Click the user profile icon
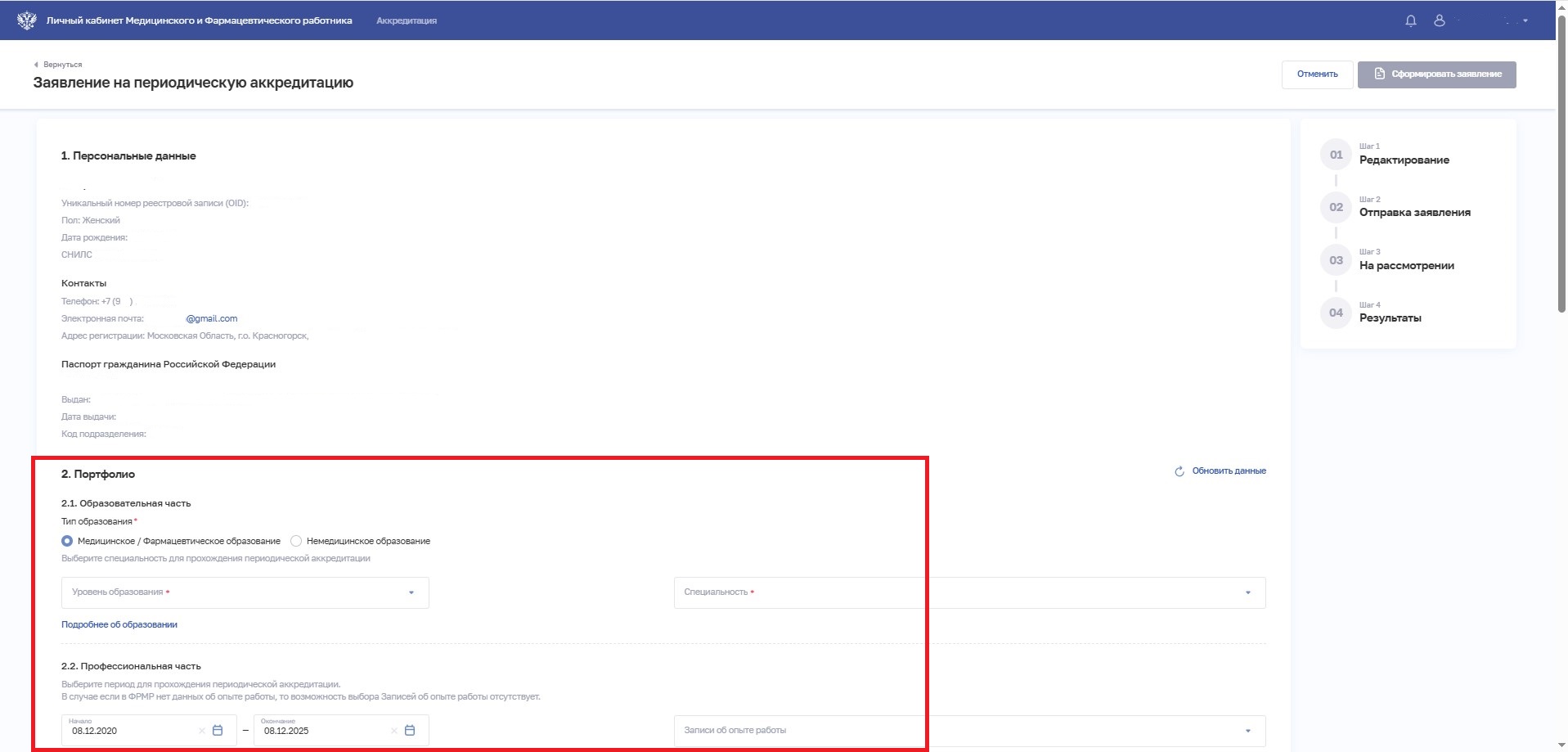1568x752 pixels. click(x=1439, y=20)
